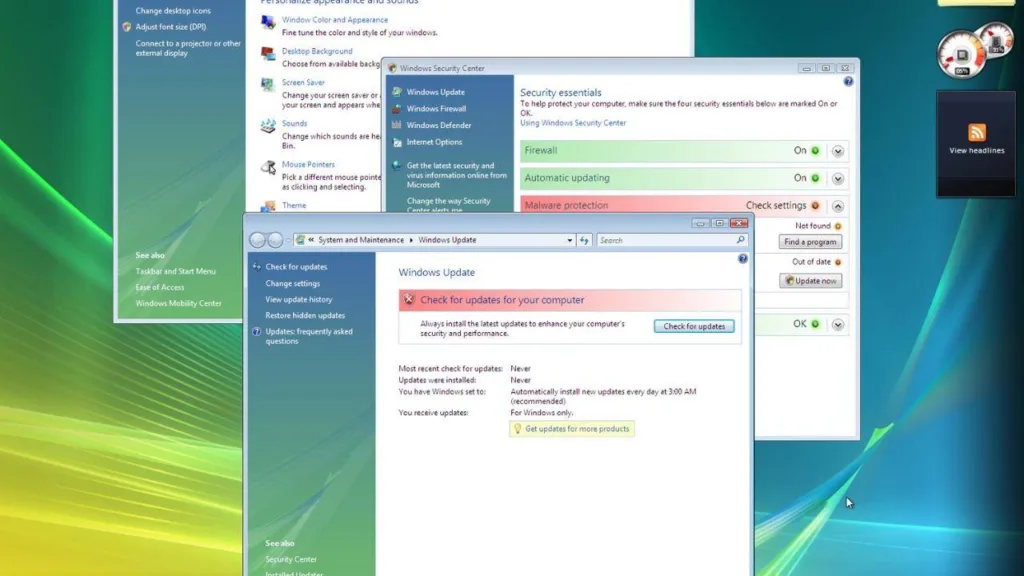Click the question icon beside Updates FAQ
The image size is (1024, 576).
pos(257,332)
